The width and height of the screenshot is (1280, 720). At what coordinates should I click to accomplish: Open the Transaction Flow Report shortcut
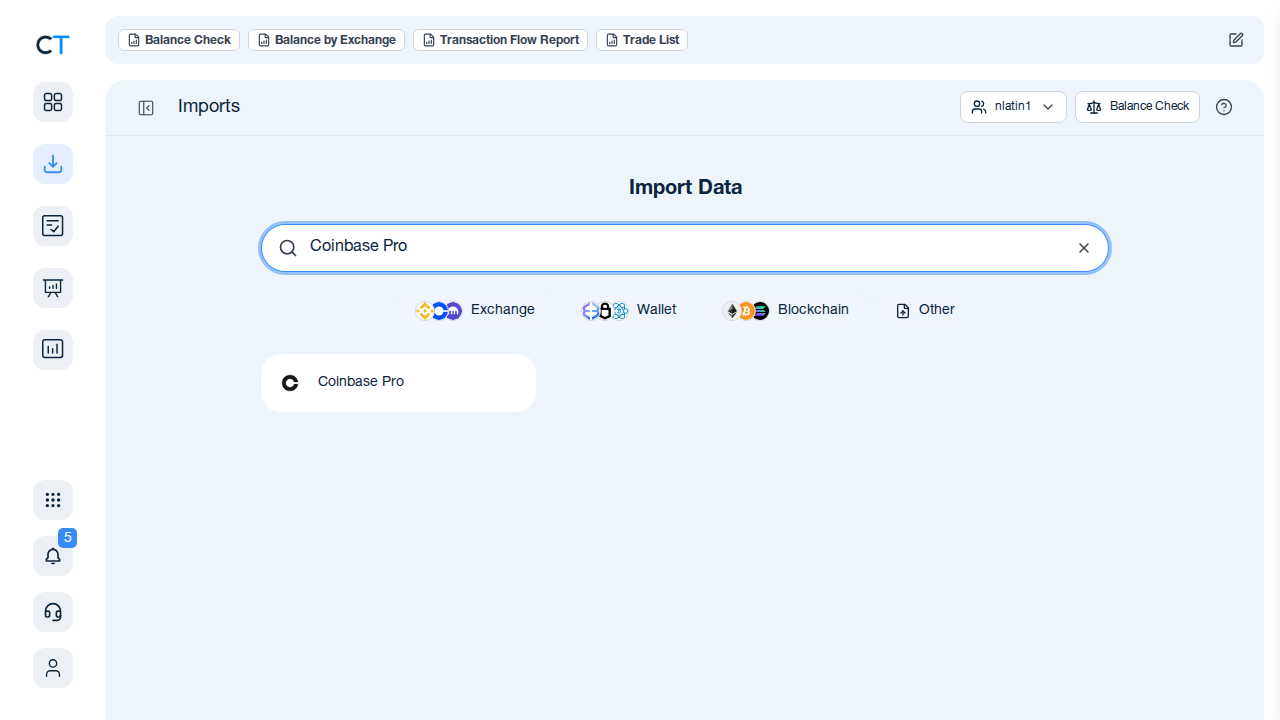coord(500,40)
